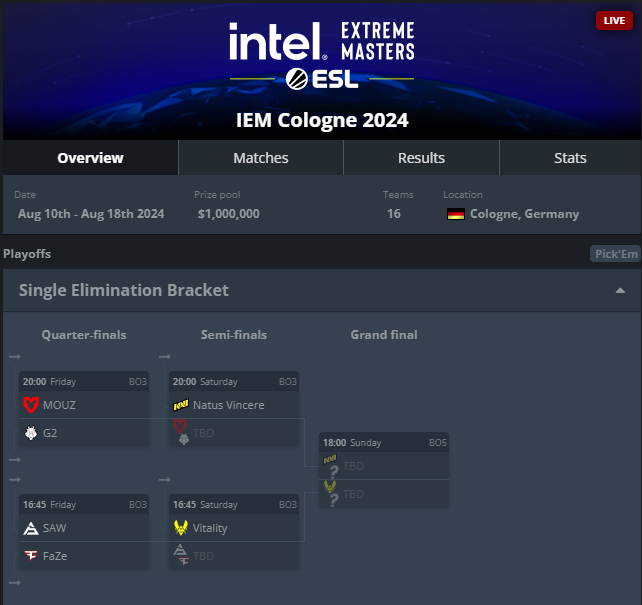Click the Quarter-finals column heading

(x=84, y=335)
